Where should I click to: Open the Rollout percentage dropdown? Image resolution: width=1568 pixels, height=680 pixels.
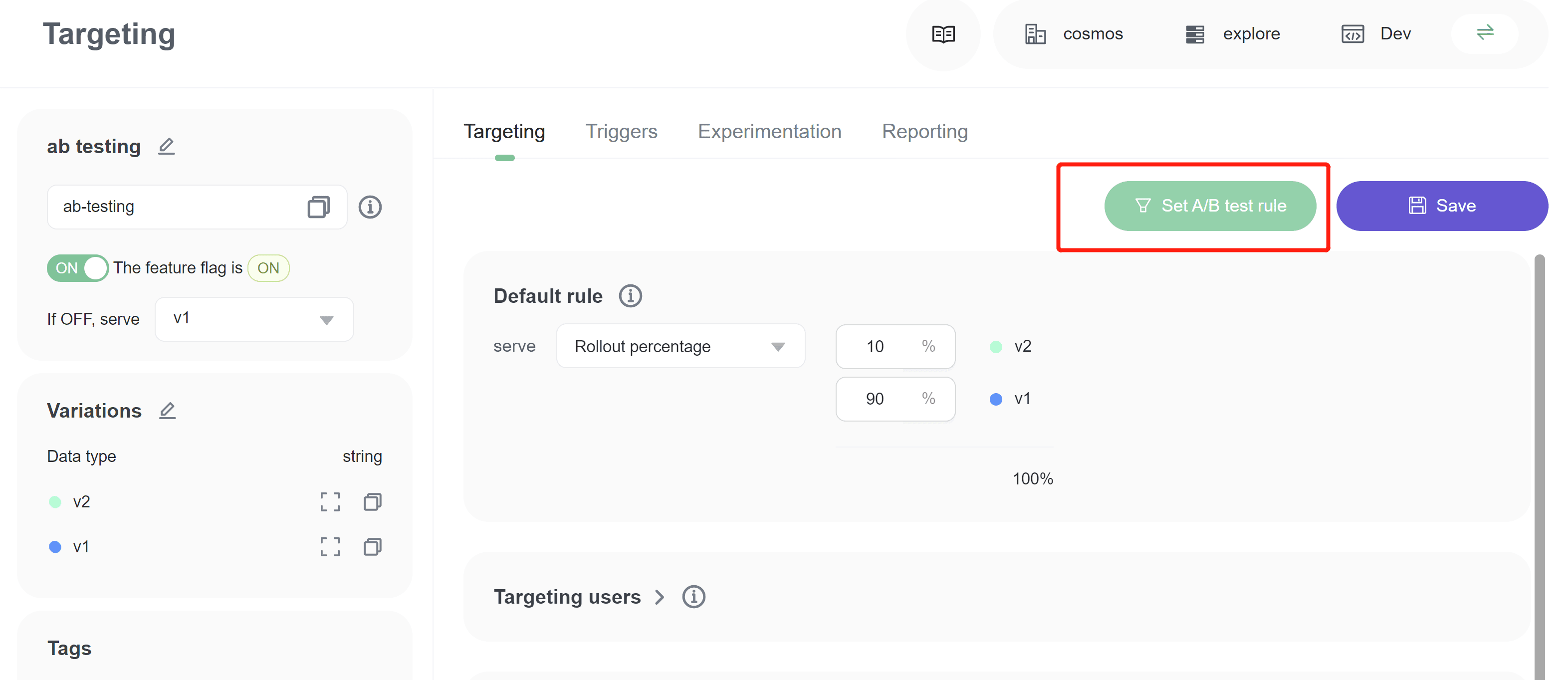tap(680, 346)
